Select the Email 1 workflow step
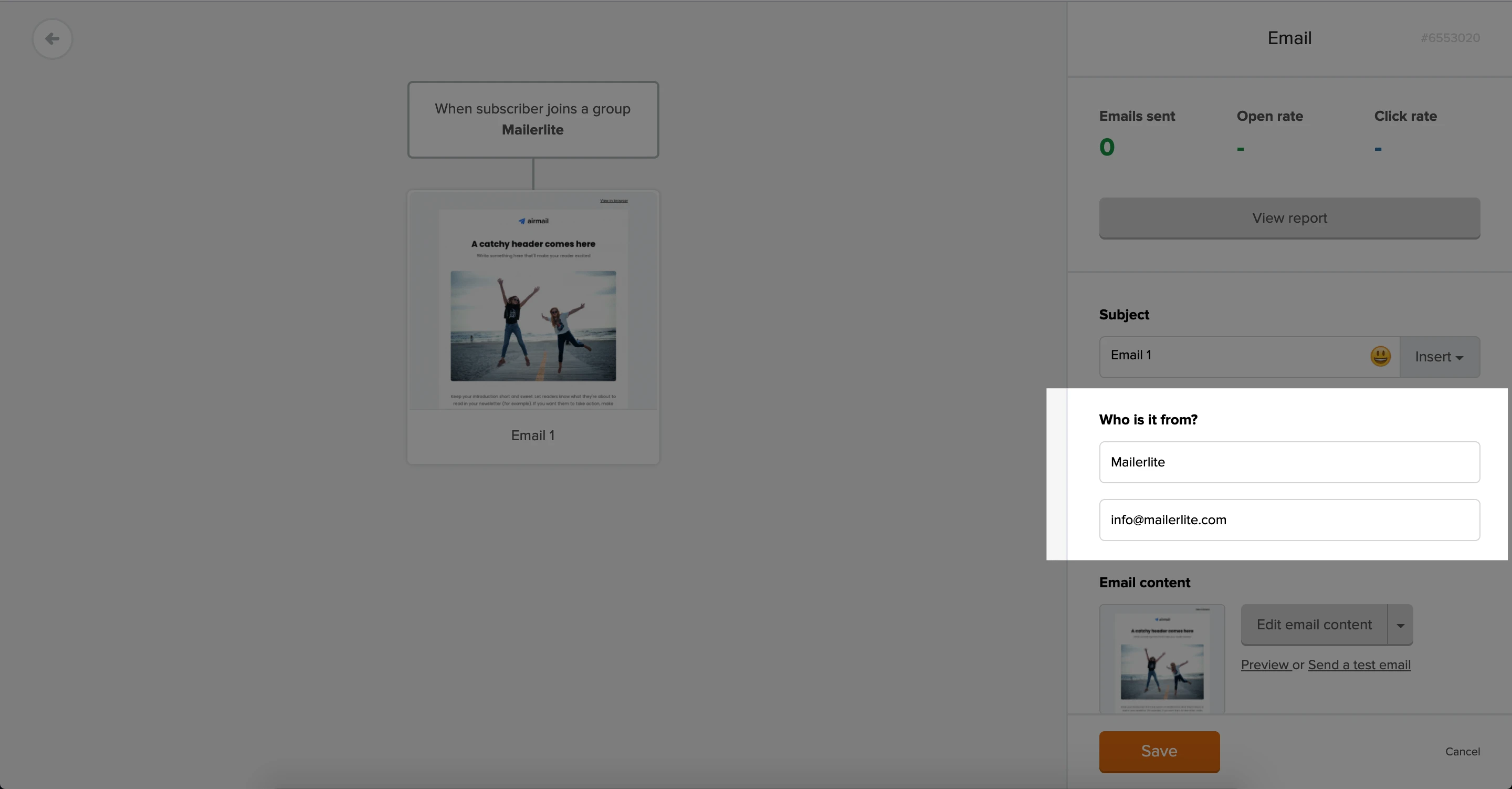This screenshot has width=1512, height=789. [533, 435]
